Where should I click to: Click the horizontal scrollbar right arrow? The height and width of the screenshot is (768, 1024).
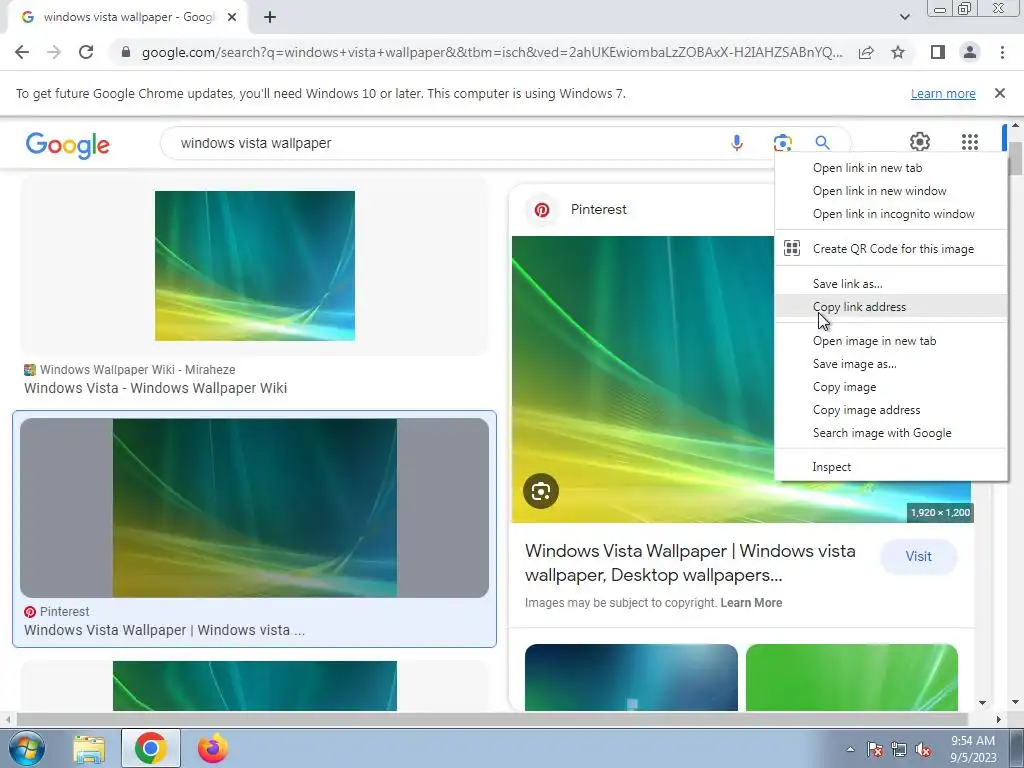tap(999, 719)
